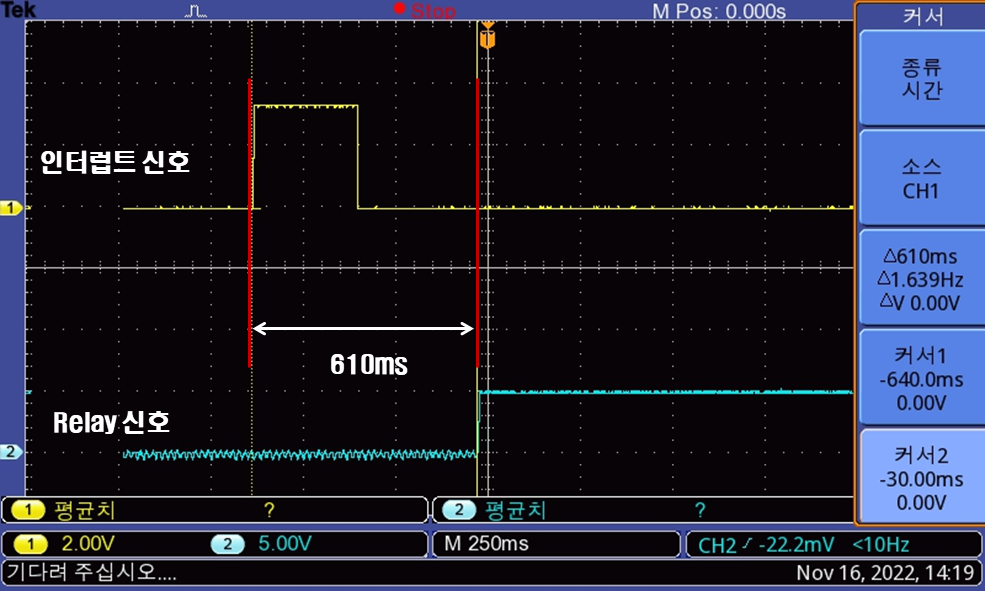Click the channel 2 평균치 measurement badge

(x=460, y=510)
